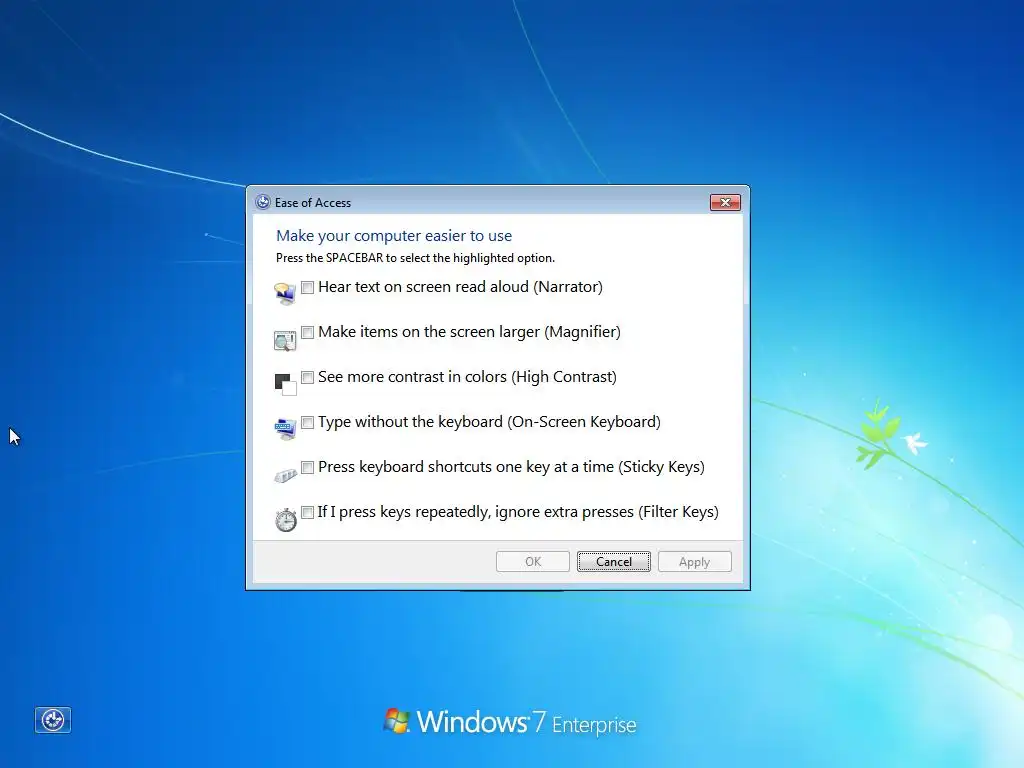Click the Magnifier icon
The width and height of the screenshot is (1024, 768).
click(285, 340)
